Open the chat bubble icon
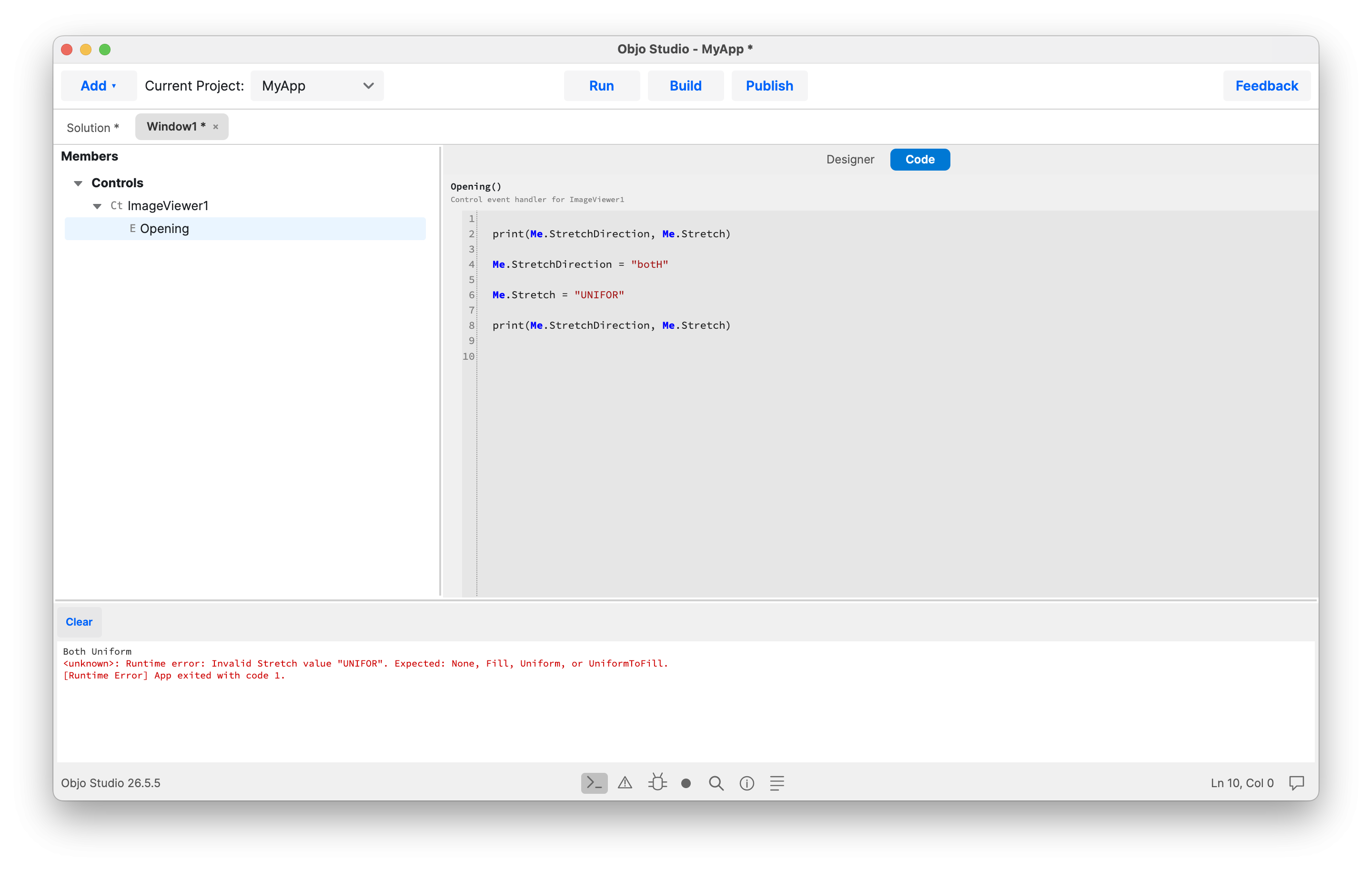Image resolution: width=1372 pixels, height=871 pixels. 1296,783
